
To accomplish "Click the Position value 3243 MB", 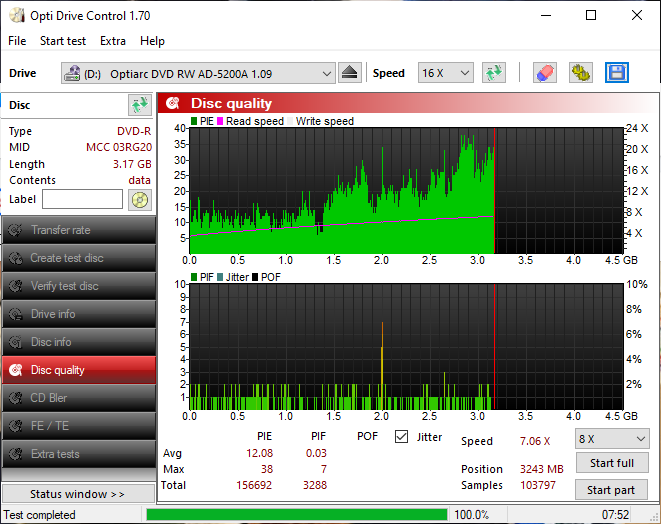I will (541, 469).
